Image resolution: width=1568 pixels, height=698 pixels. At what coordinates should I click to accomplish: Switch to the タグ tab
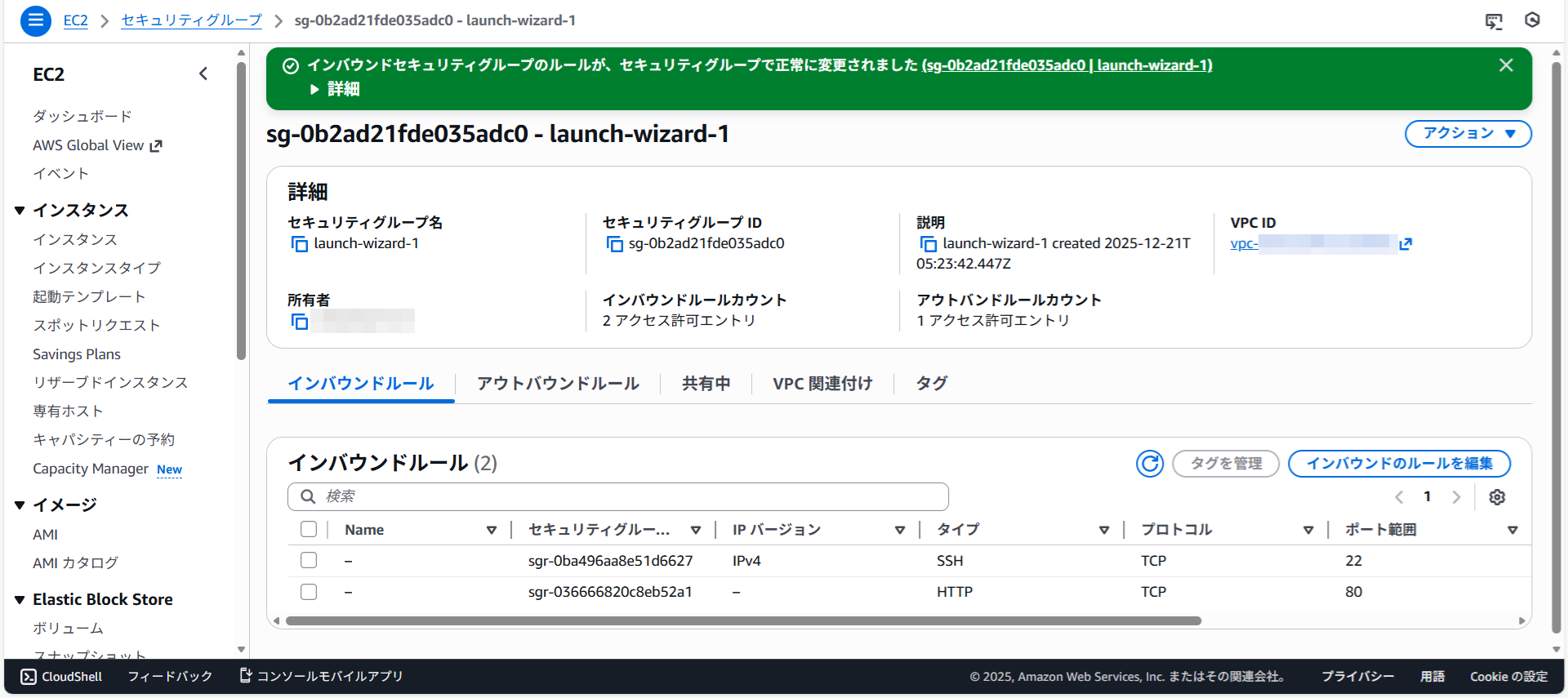(931, 384)
